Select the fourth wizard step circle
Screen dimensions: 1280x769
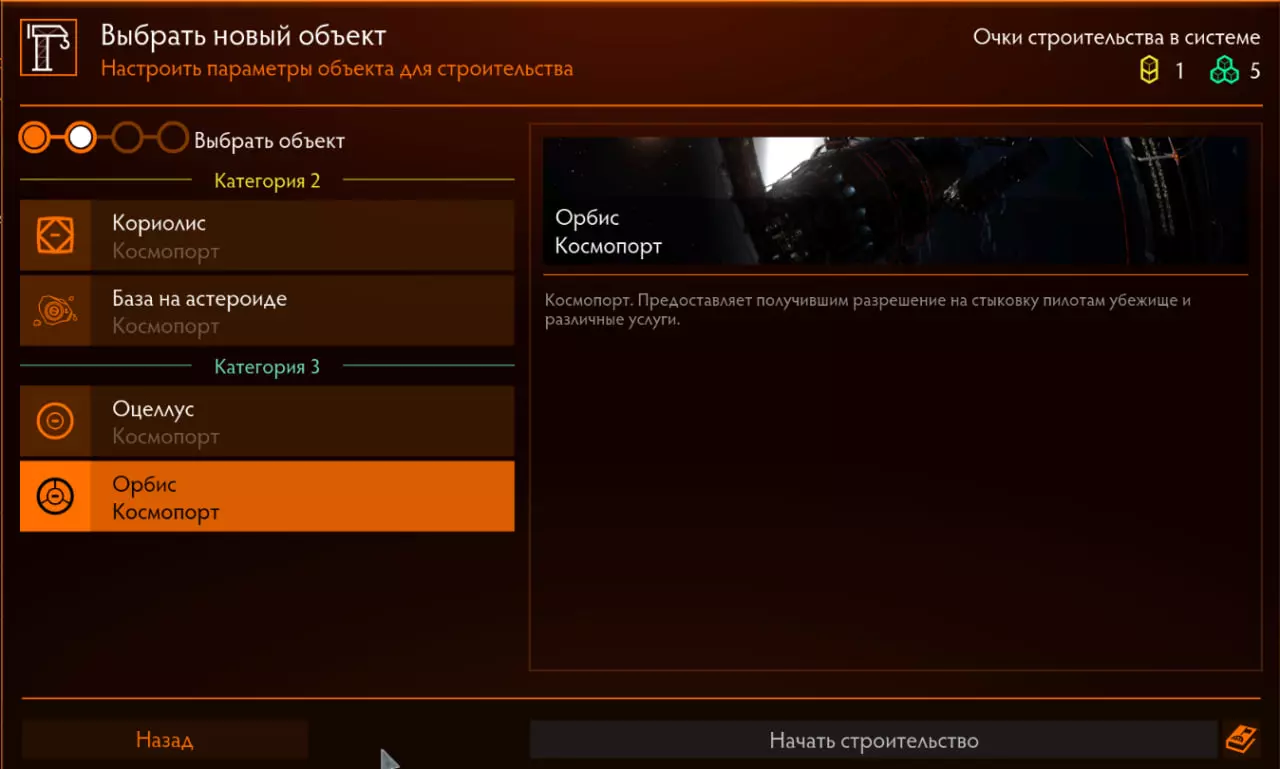173,137
